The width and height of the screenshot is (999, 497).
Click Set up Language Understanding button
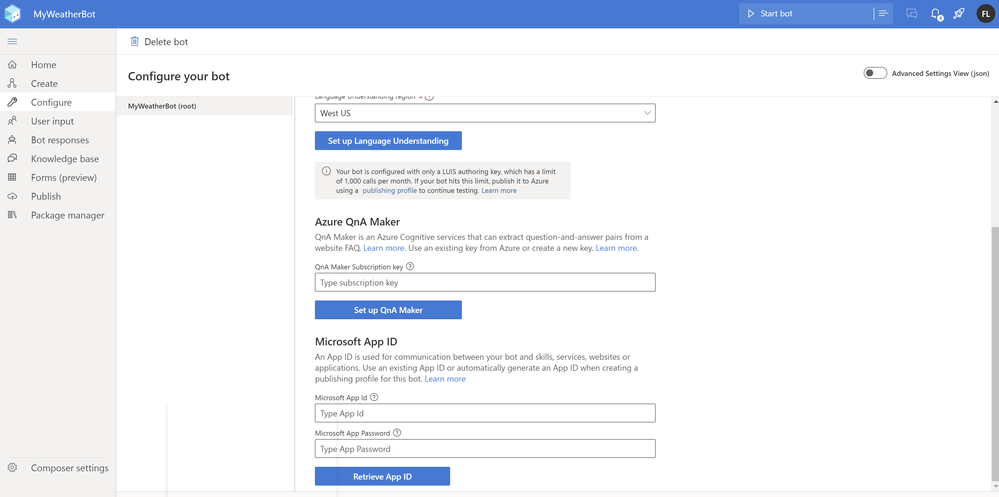(388, 141)
